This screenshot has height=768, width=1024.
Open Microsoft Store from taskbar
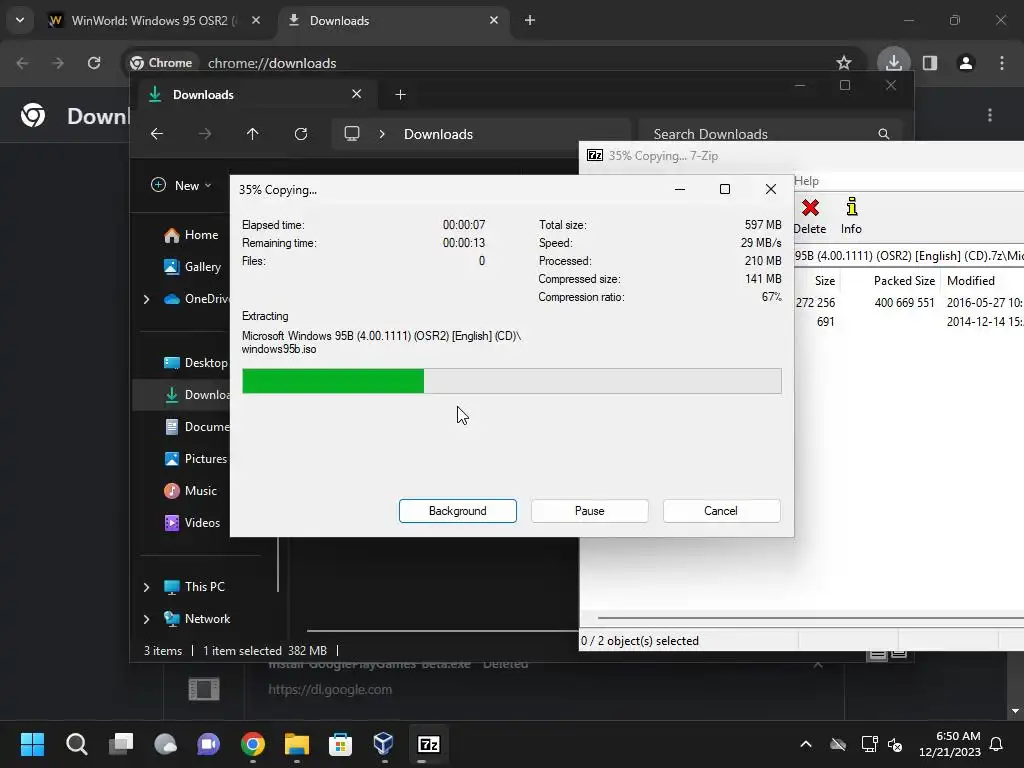(x=340, y=744)
